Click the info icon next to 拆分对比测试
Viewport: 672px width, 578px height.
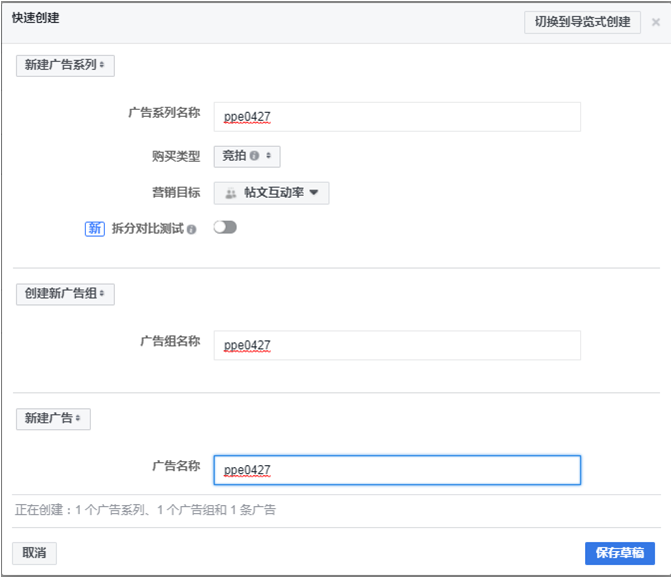[x=192, y=229]
